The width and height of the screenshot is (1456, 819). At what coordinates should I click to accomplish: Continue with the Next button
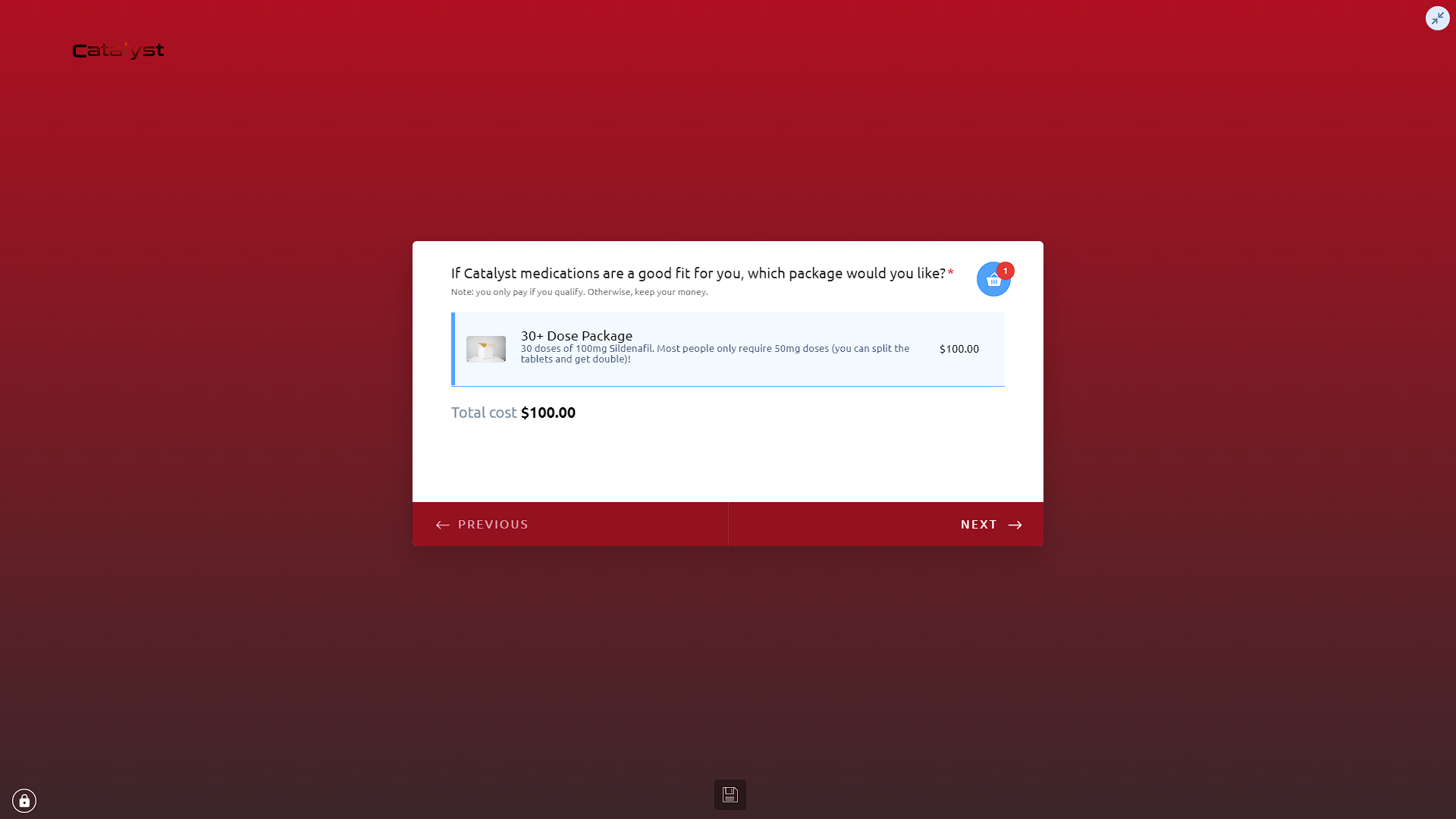886,524
